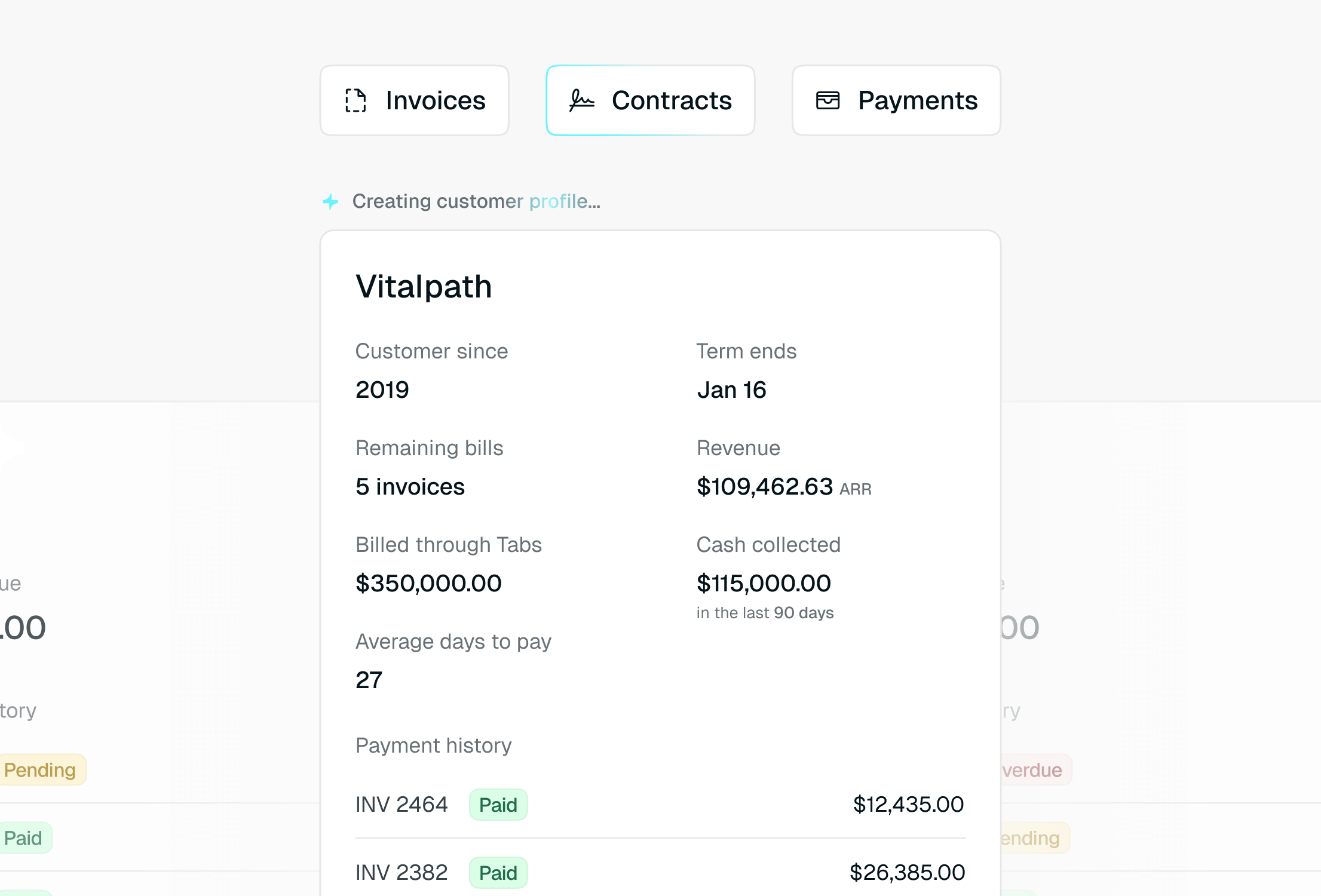Viewport: 1321px width, 896px height.
Task: Click the $12,435.00 payment amount
Action: pyautogui.click(x=908, y=805)
